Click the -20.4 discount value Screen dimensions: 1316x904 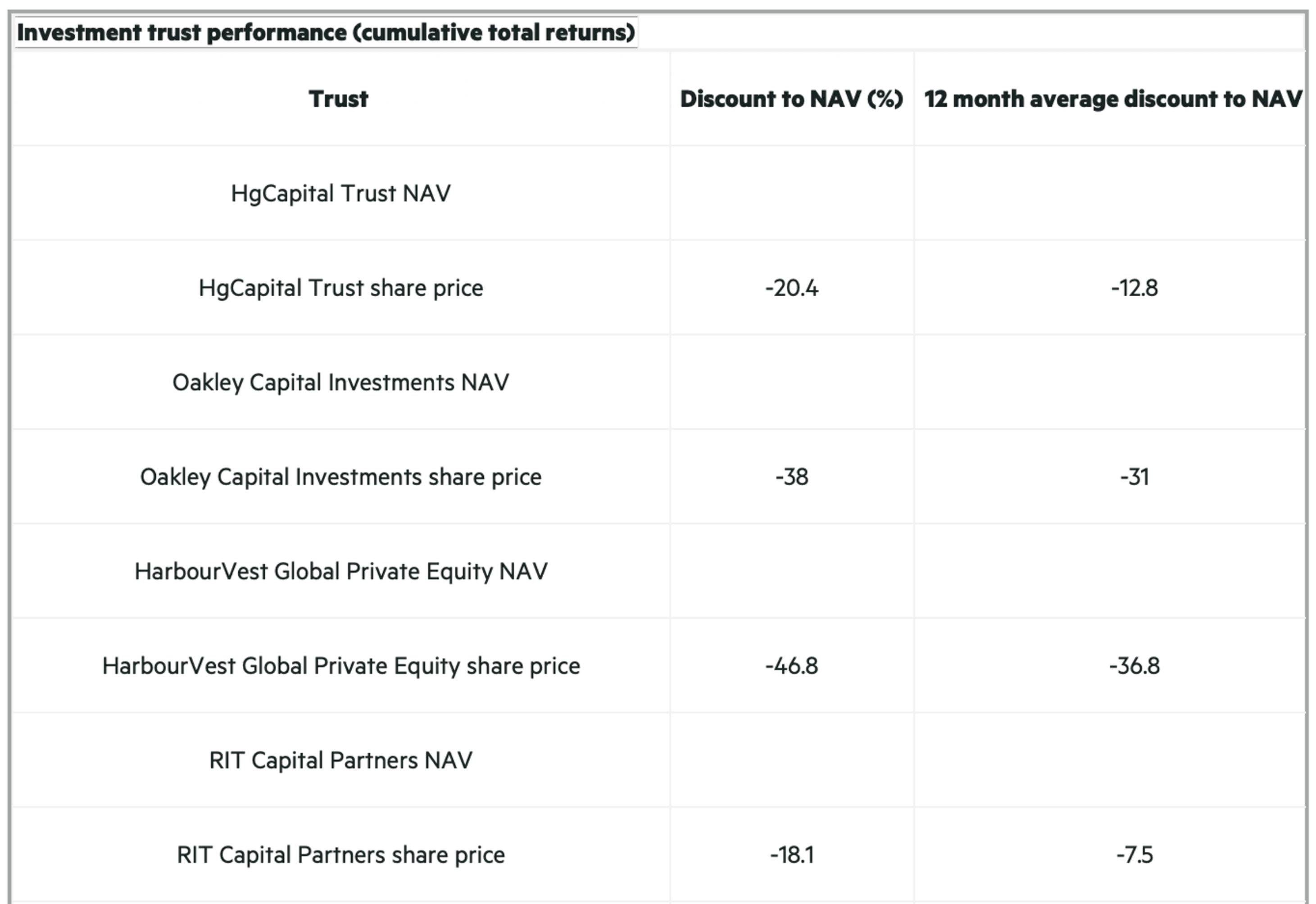point(791,288)
